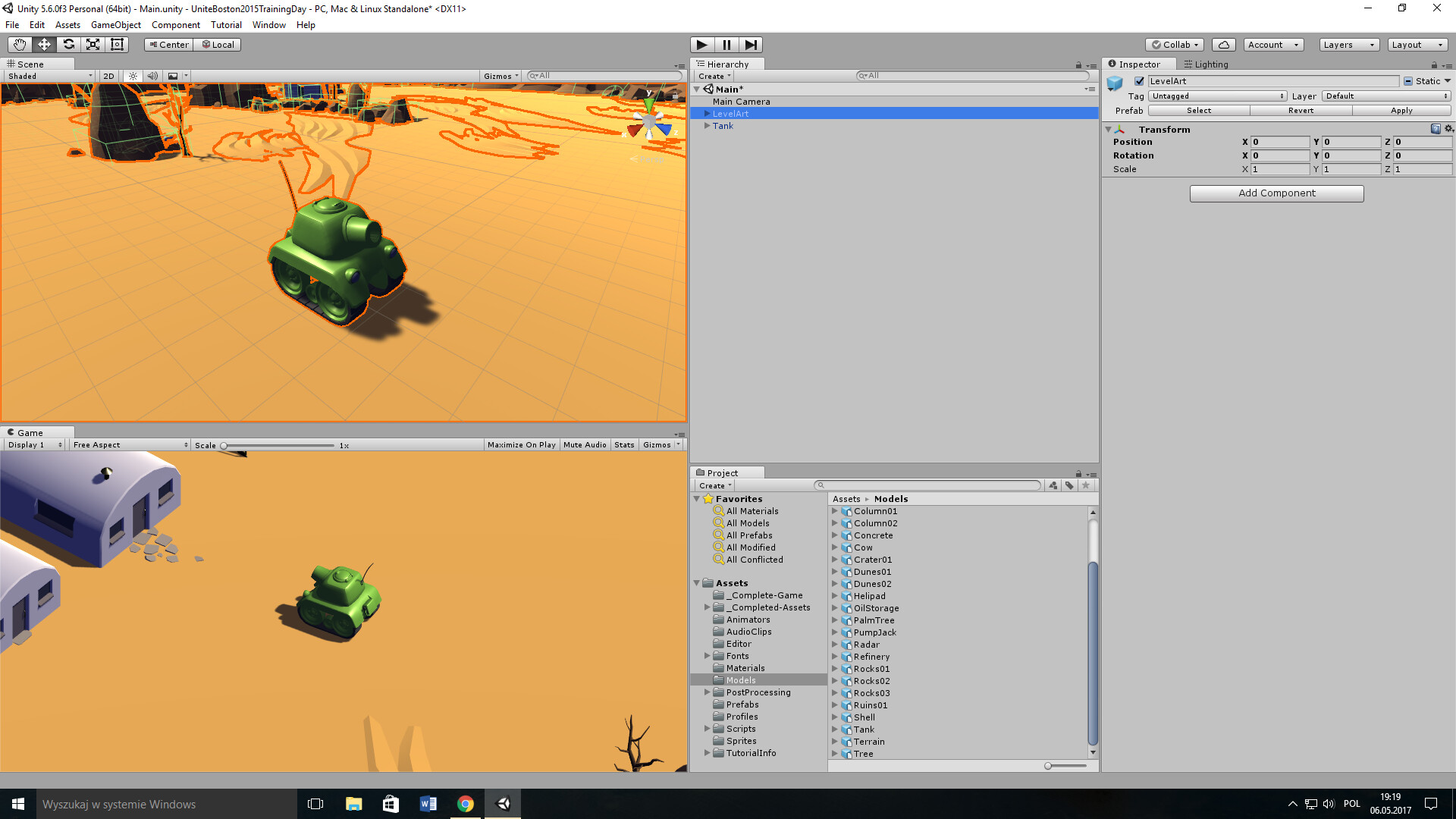Expand the Tank object in the Hierarchy

click(707, 126)
